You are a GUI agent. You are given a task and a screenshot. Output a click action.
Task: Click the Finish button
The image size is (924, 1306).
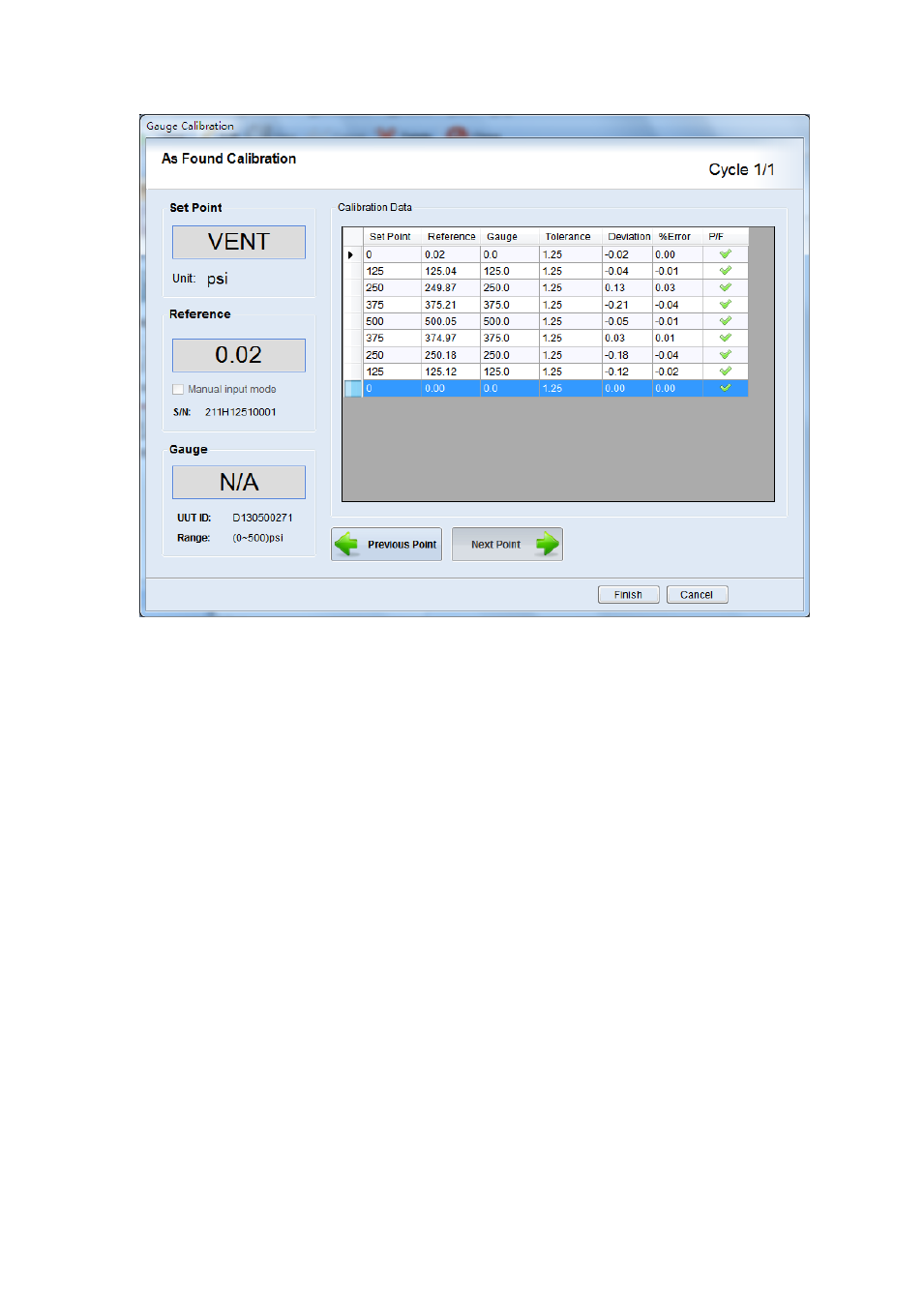[629, 595]
